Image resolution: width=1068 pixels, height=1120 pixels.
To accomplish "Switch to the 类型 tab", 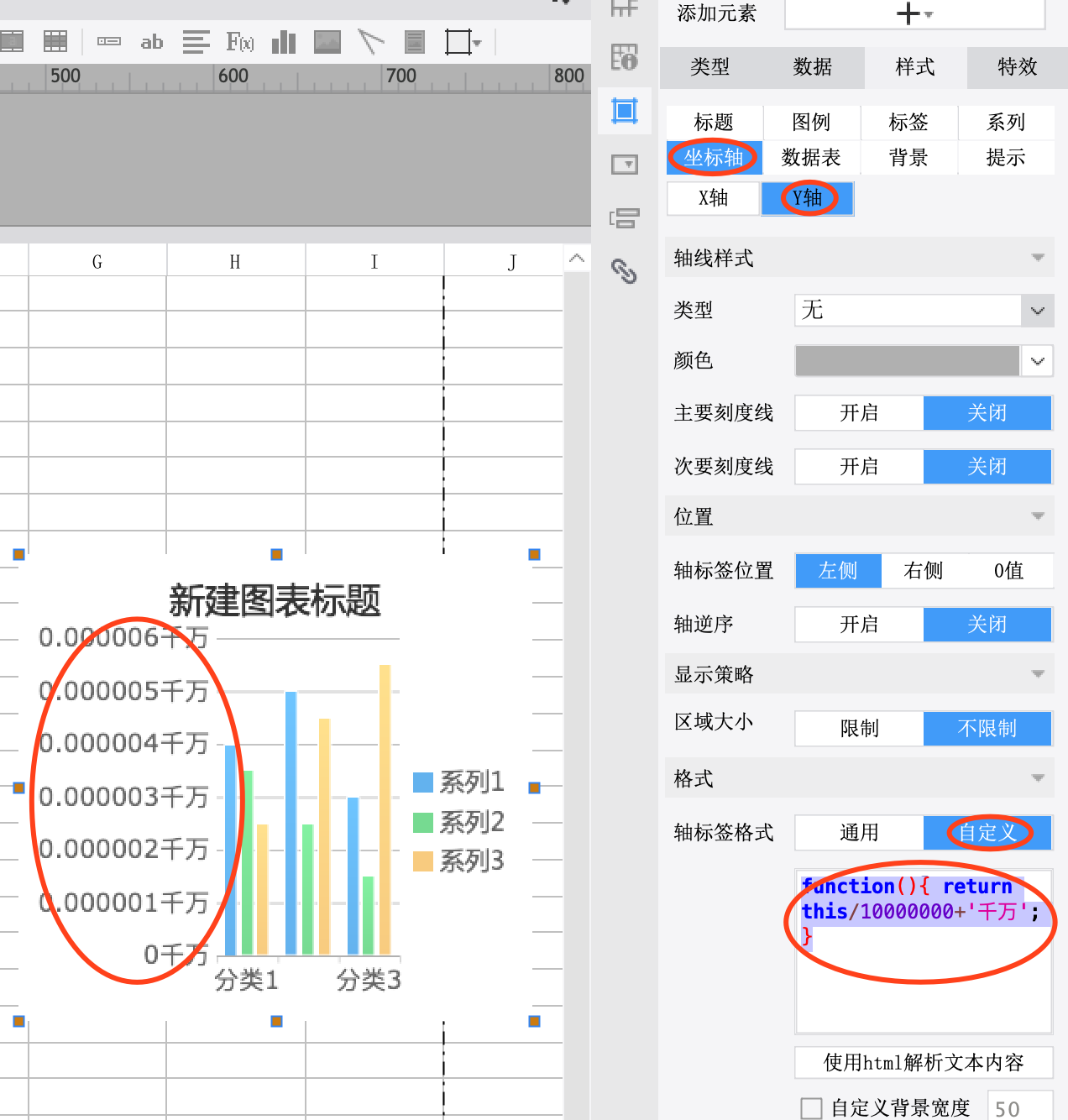I will 711,67.
